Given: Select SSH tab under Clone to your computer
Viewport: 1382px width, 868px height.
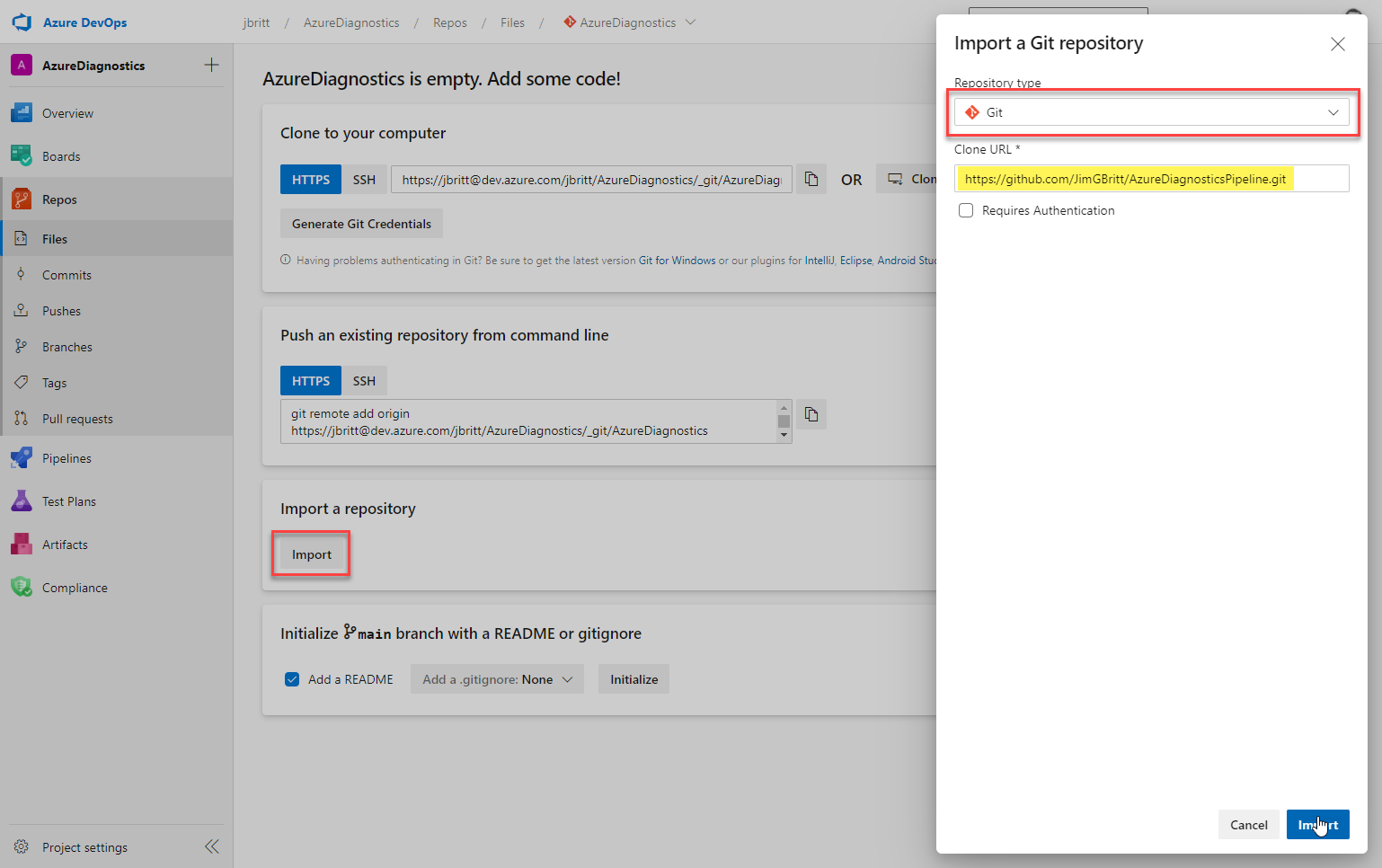Looking at the screenshot, I should coord(364,180).
